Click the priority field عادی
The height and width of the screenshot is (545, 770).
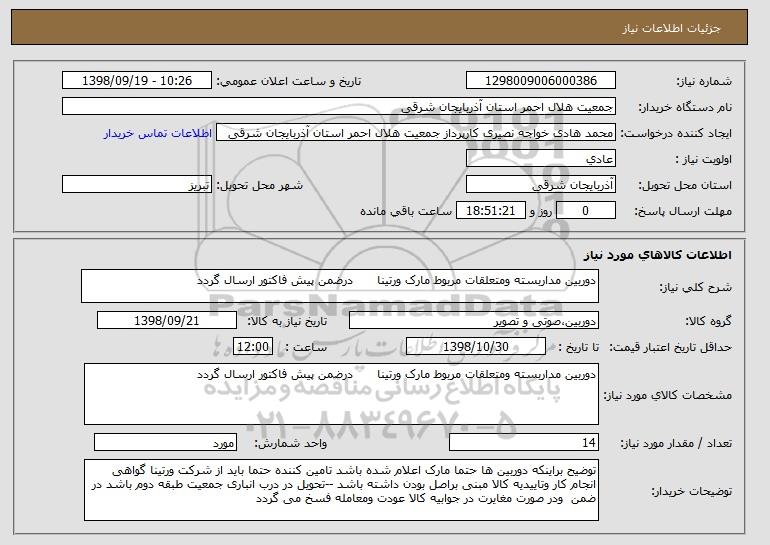point(541,159)
